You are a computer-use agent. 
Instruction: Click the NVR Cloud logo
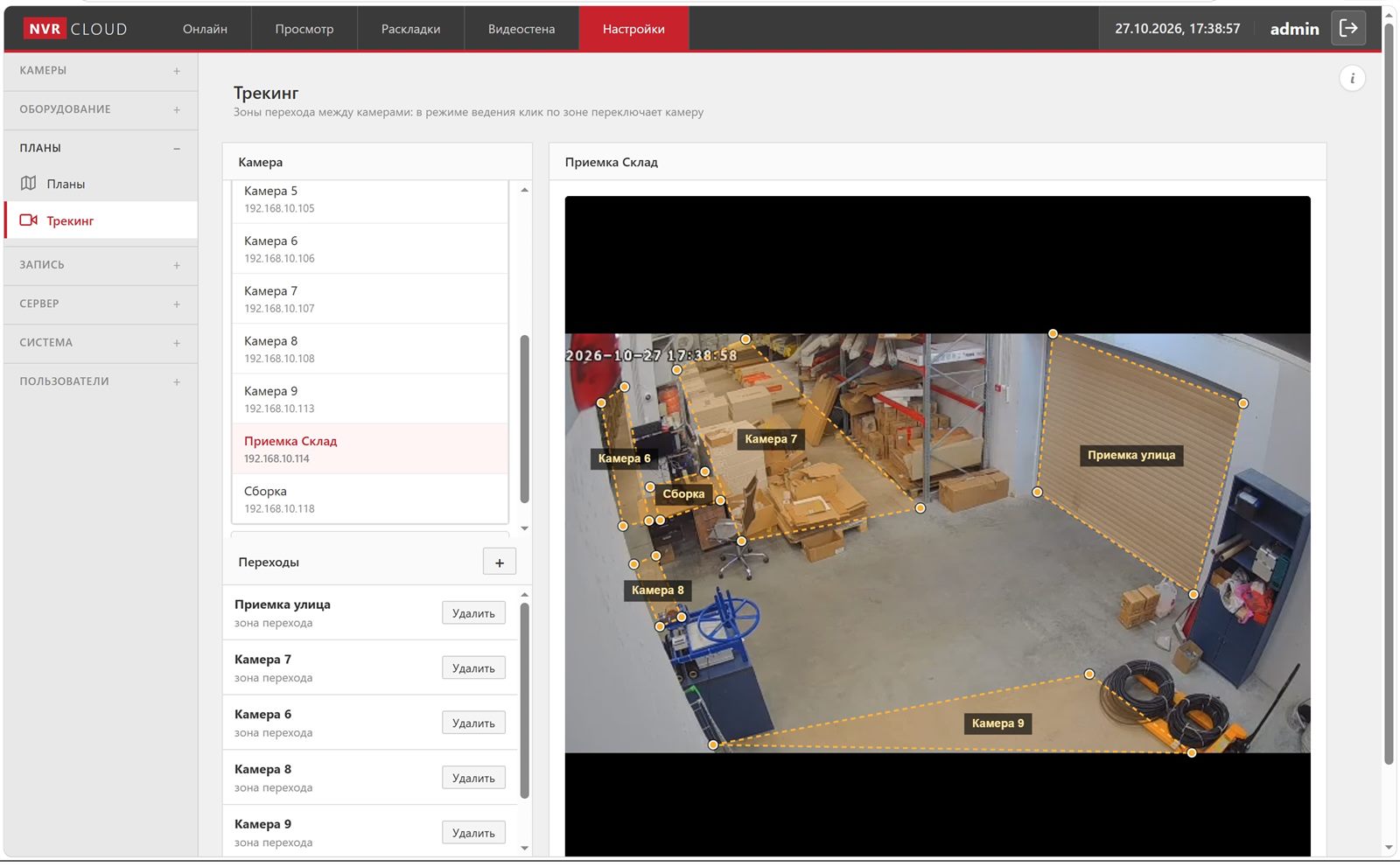click(x=76, y=29)
